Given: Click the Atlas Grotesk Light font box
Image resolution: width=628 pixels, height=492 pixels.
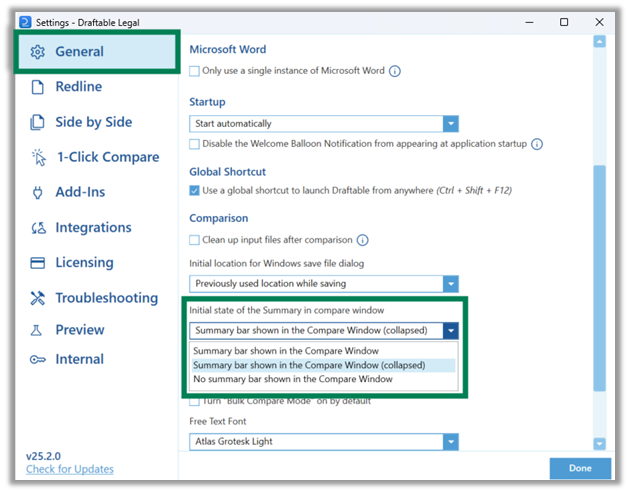Looking at the screenshot, I should tap(324, 442).
